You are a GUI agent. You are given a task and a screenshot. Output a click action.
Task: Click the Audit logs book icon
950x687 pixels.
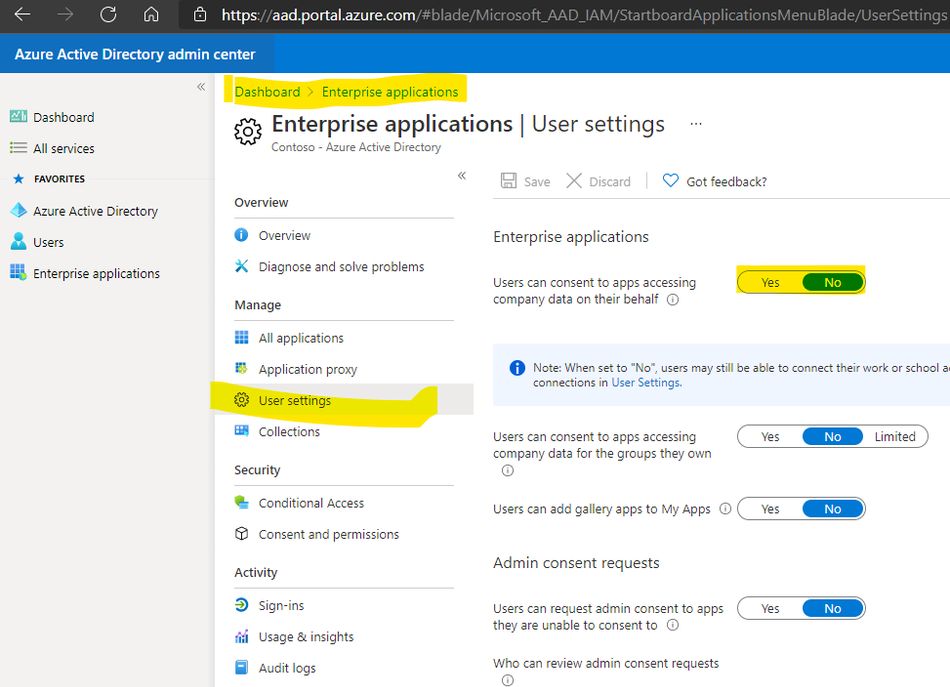point(241,667)
